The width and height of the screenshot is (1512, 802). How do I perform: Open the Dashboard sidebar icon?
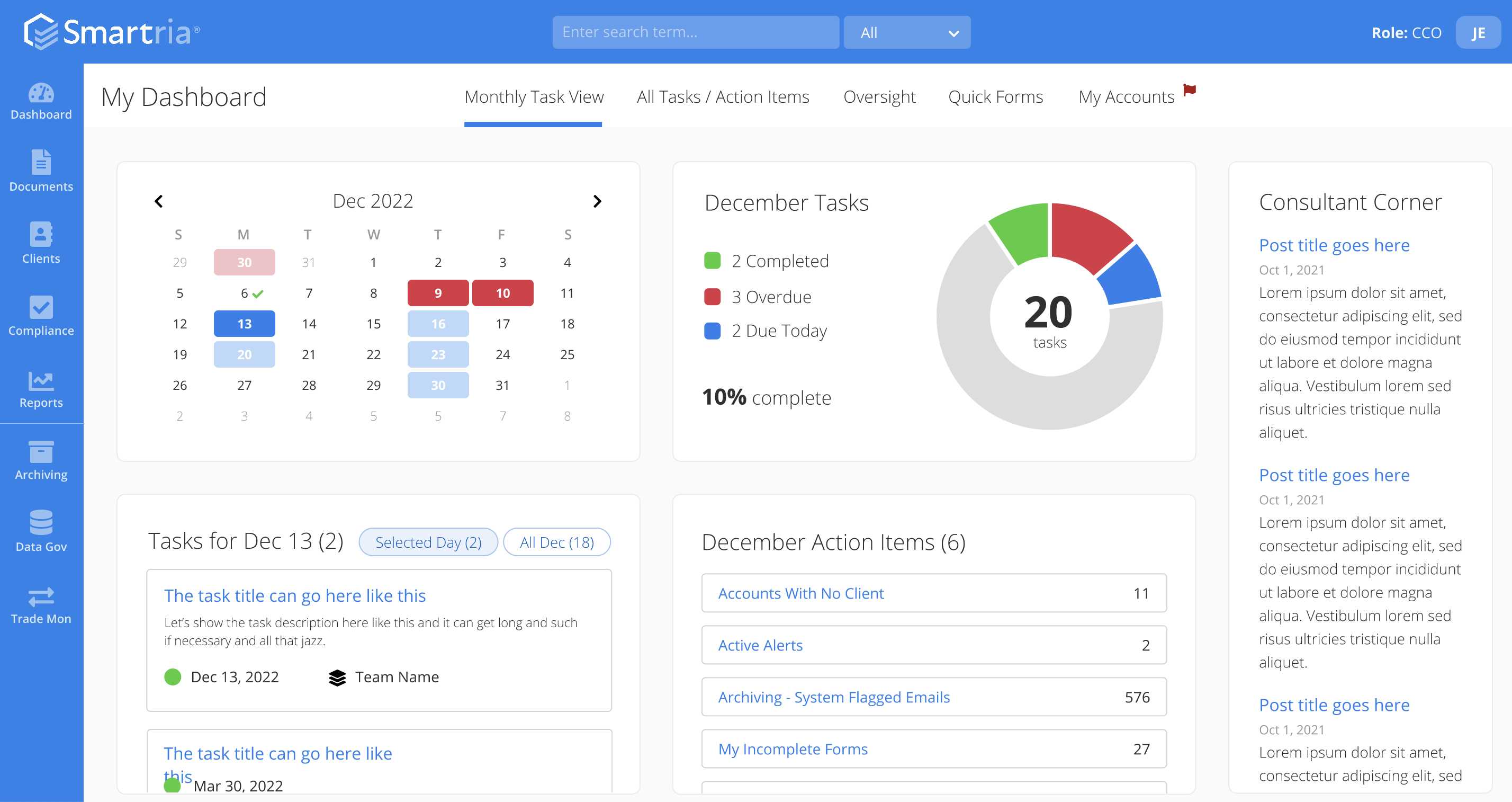[x=41, y=94]
